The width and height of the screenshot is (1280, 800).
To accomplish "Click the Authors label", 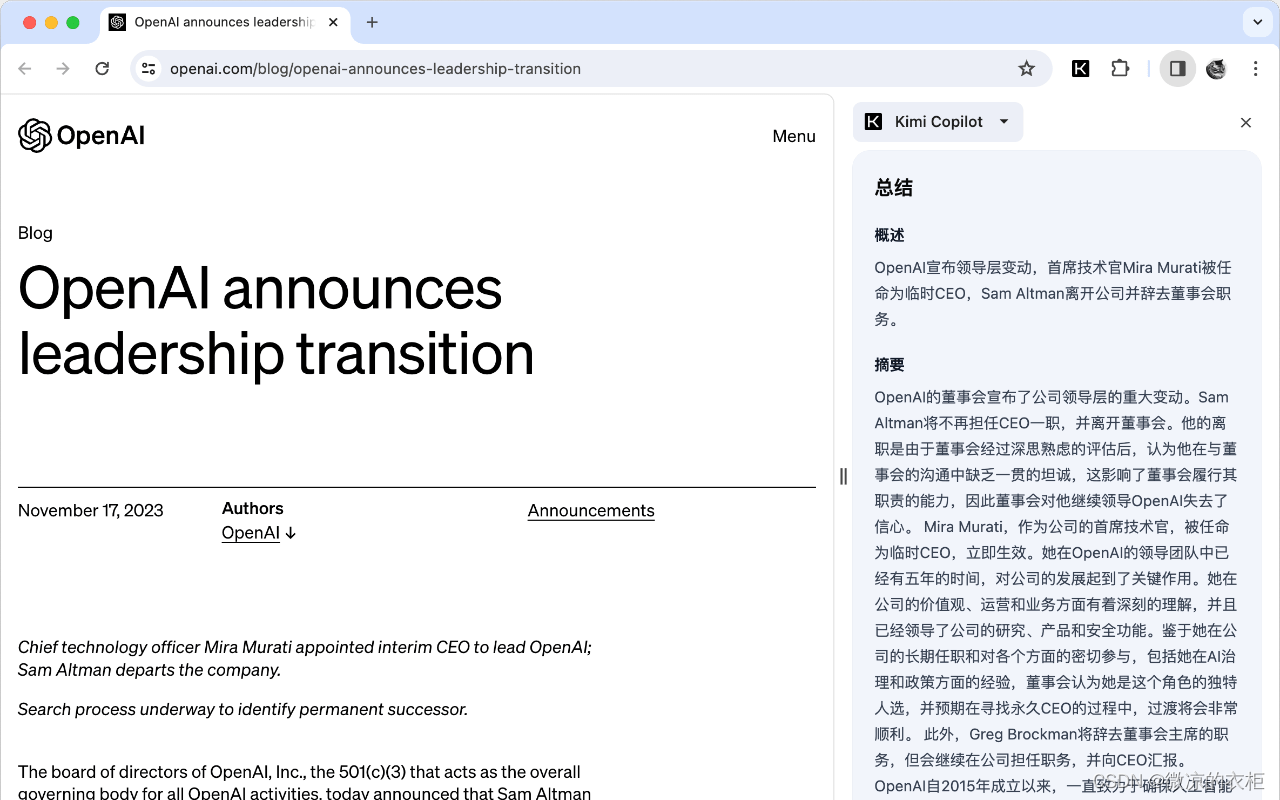I will tap(253, 508).
